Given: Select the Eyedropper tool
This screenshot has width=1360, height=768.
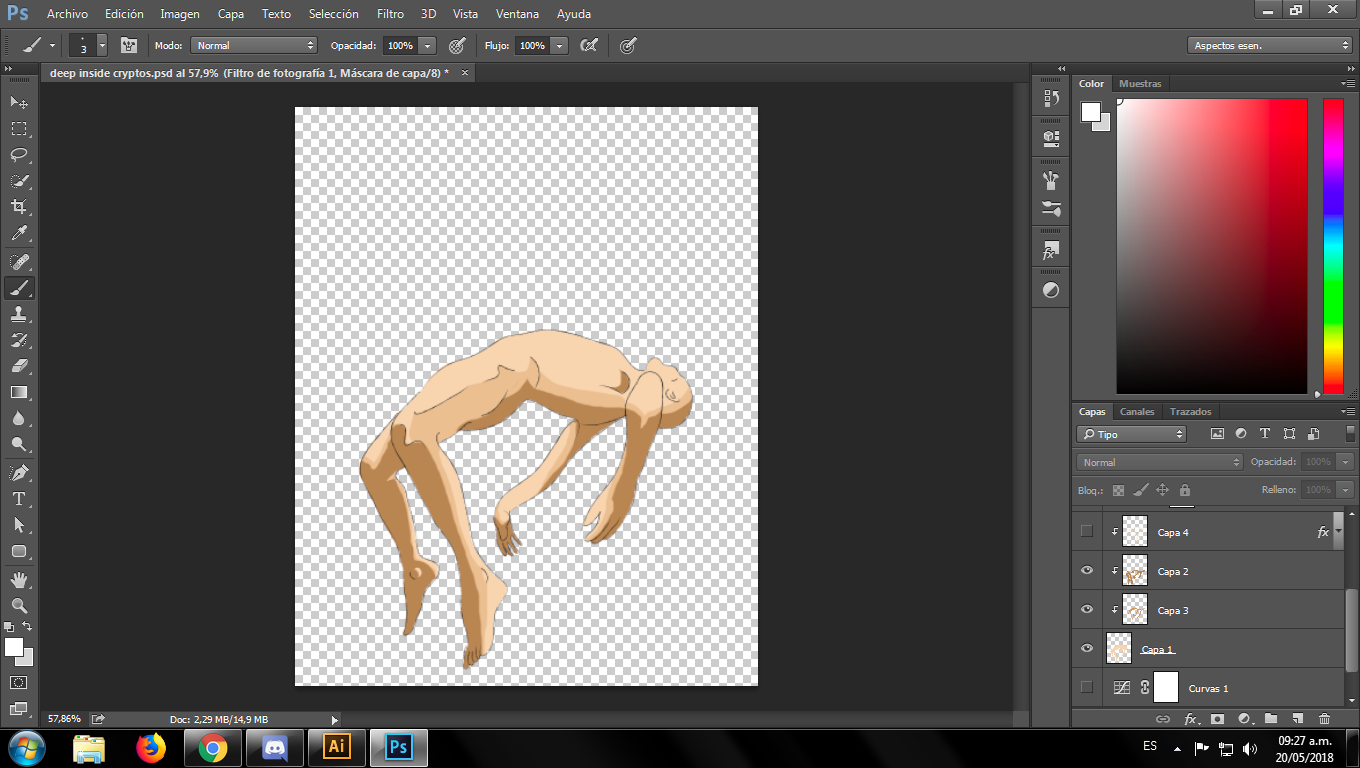Looking at the screenshot, I should click(19, 234).
